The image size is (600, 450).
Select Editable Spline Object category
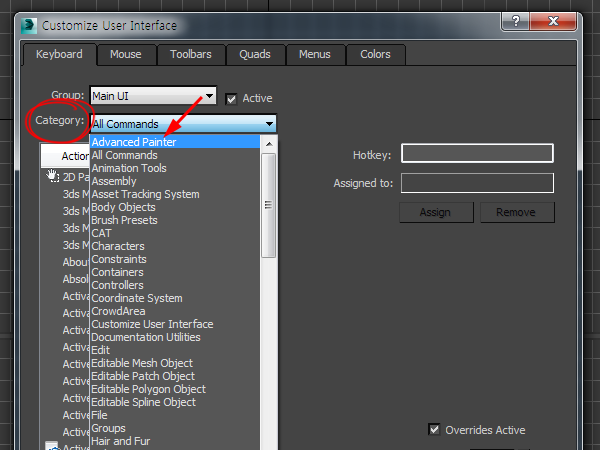(175, 402)
